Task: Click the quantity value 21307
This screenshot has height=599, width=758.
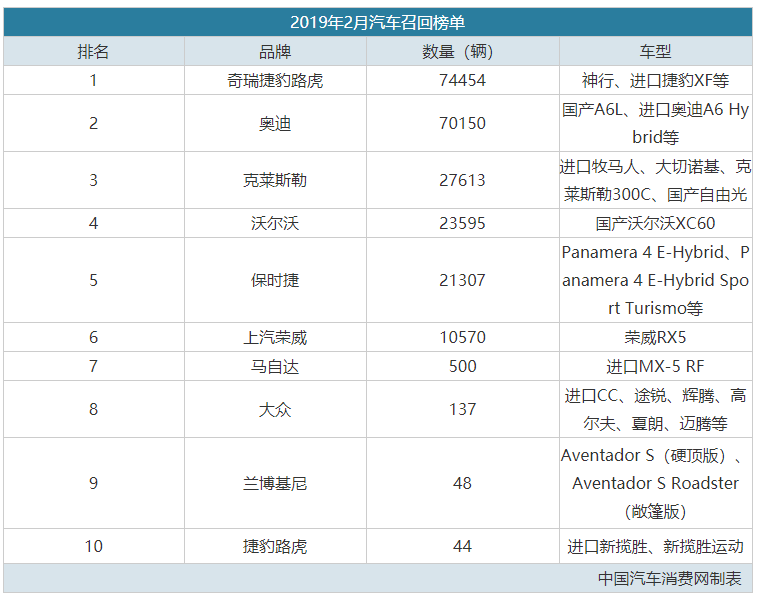Action: [x=462, y=280]
